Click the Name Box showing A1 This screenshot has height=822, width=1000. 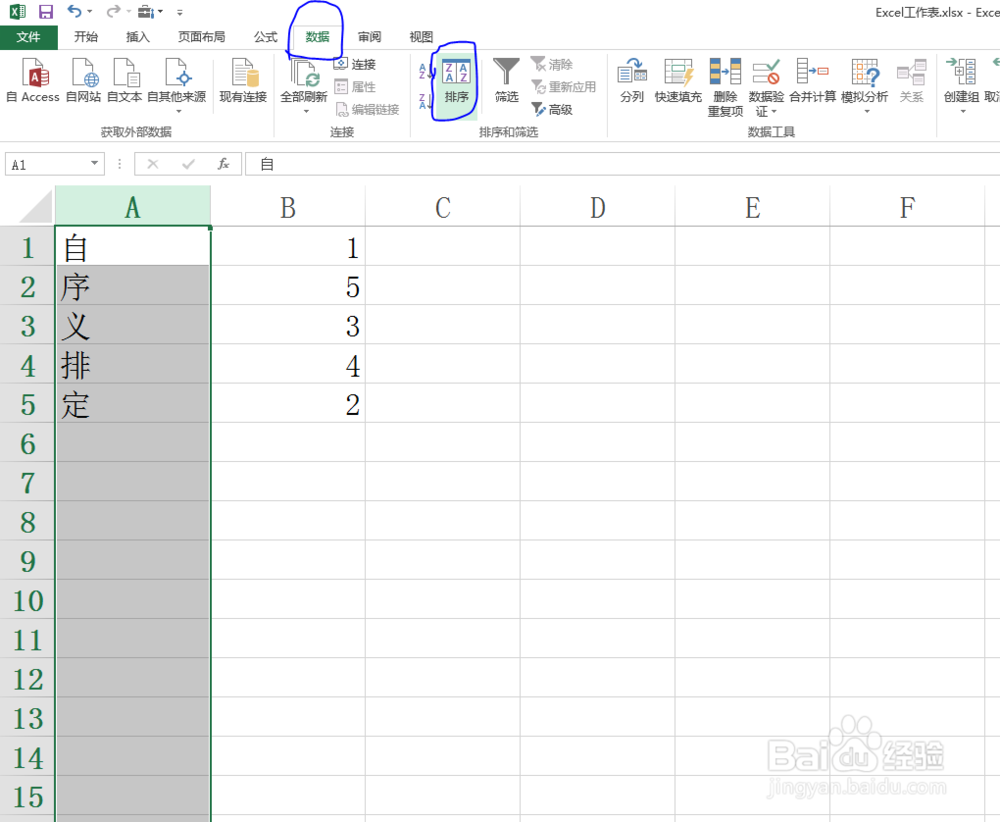[47, 165]
